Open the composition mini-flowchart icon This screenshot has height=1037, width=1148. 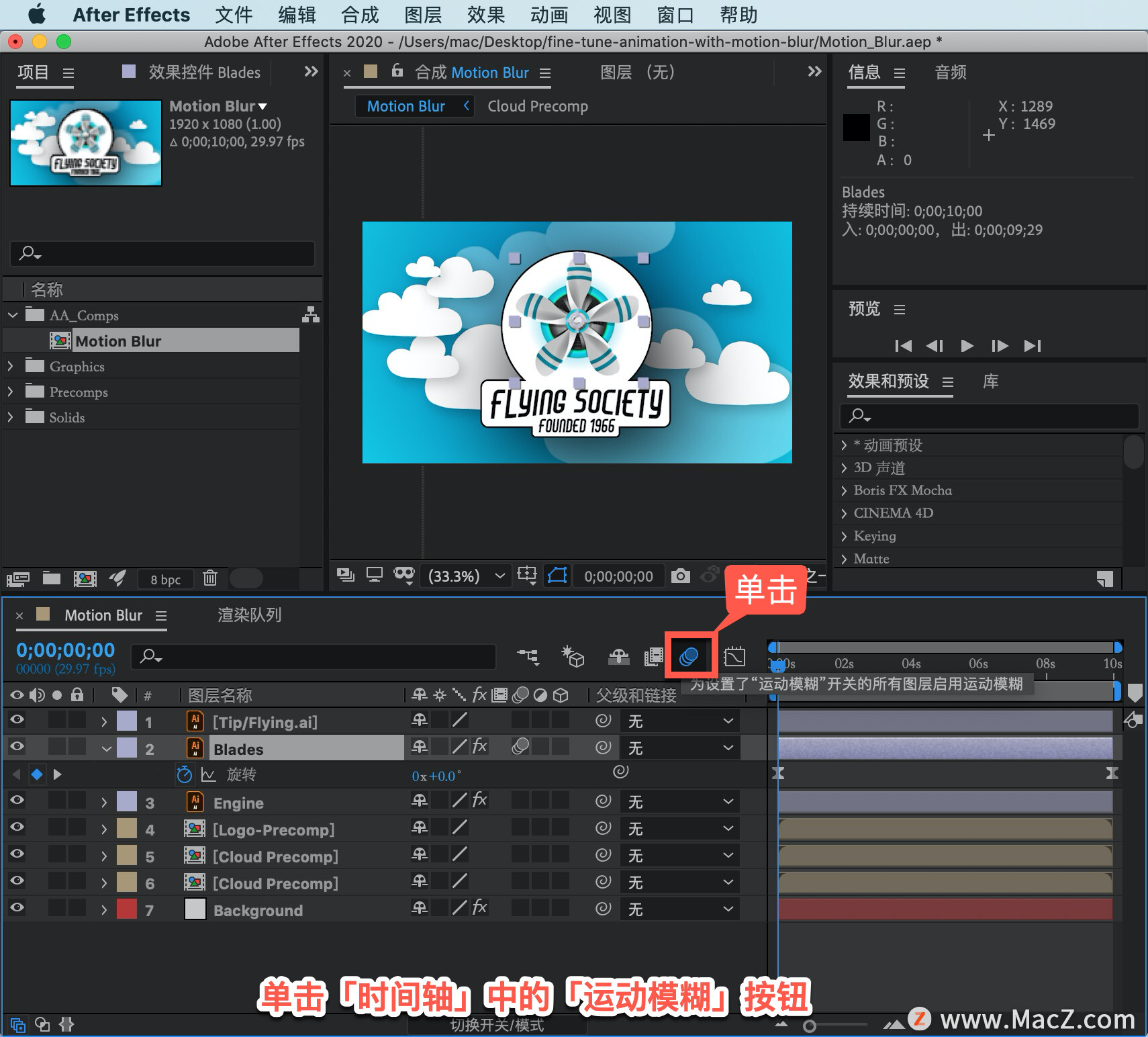click(x=528, y=656)
